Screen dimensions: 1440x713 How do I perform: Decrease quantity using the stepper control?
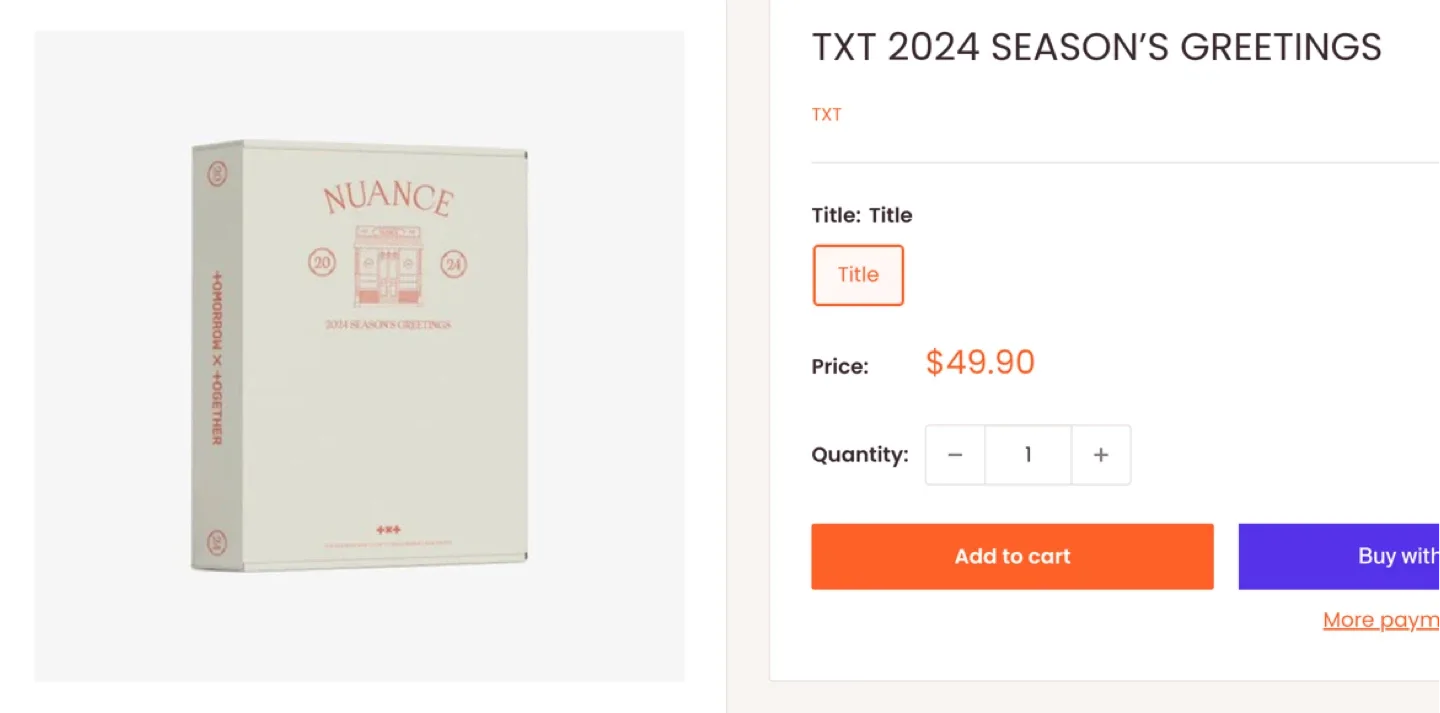[955, 455]
